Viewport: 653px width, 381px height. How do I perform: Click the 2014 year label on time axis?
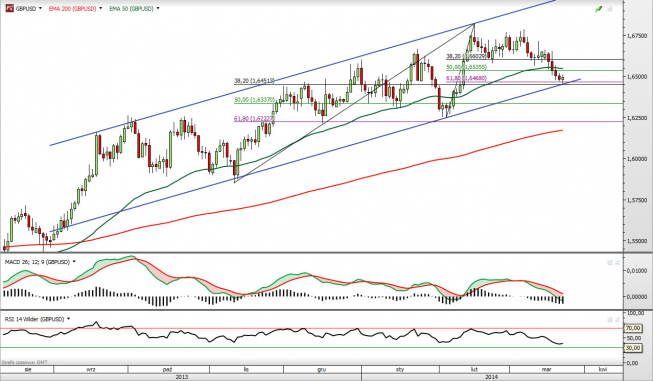491,377
